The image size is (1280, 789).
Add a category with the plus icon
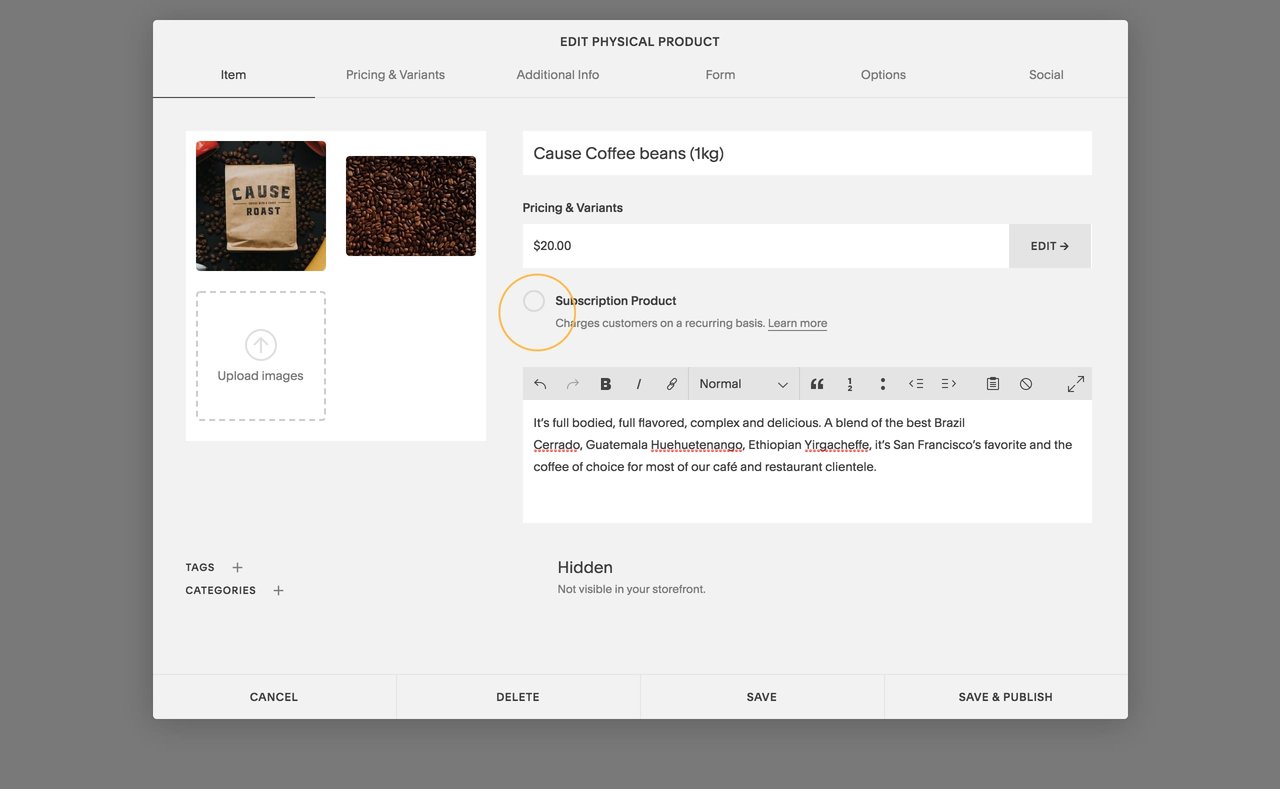point(278,590)
